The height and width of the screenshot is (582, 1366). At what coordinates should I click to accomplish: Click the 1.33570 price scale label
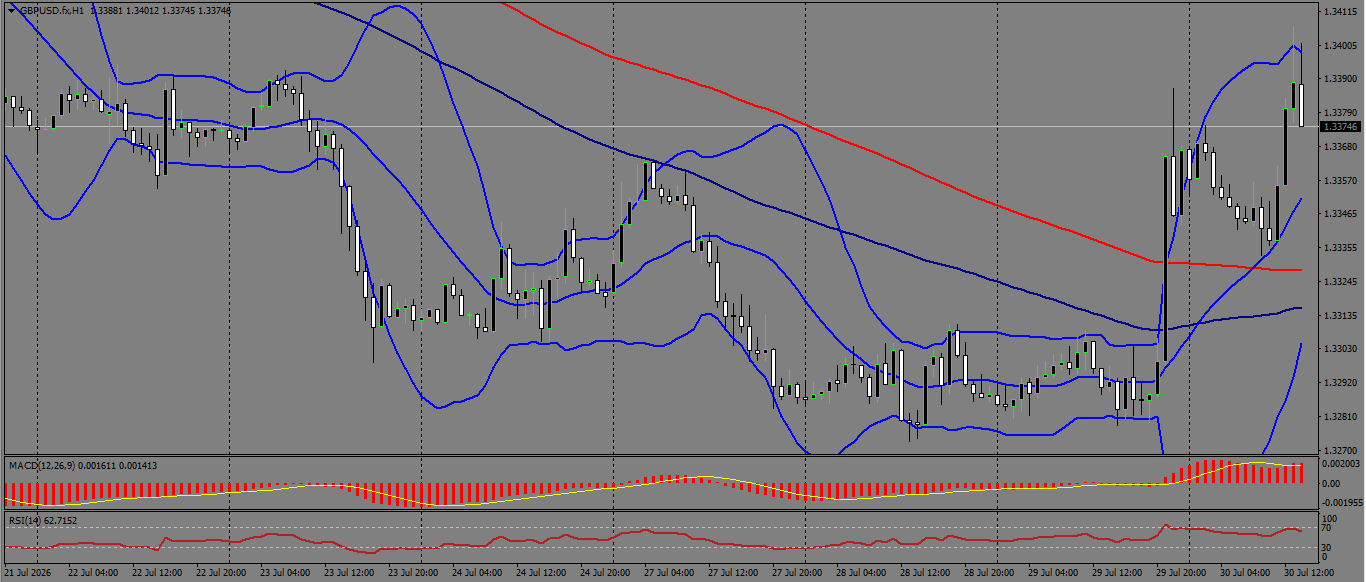coord(1339,181)
